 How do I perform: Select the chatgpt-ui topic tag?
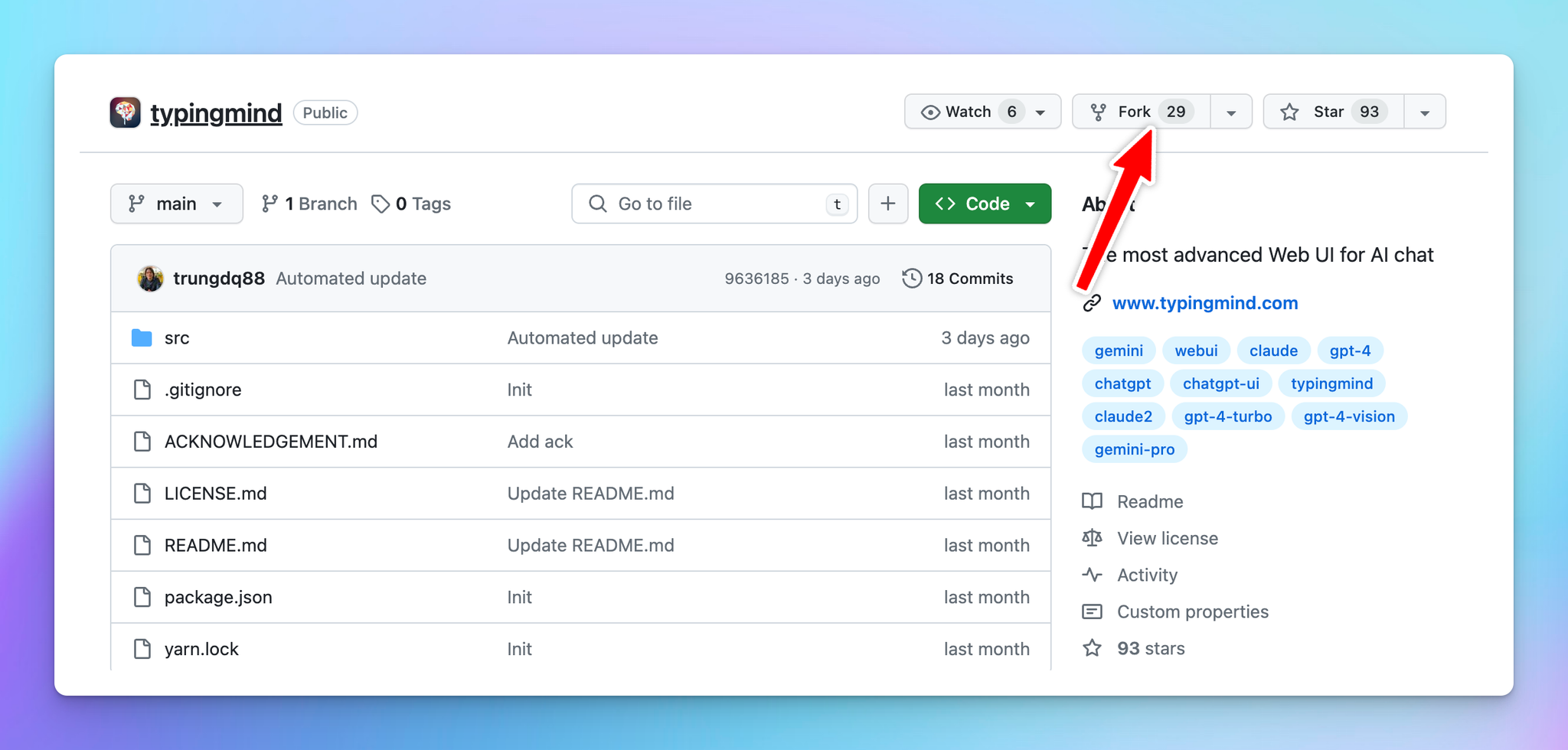coord(1220,383)
